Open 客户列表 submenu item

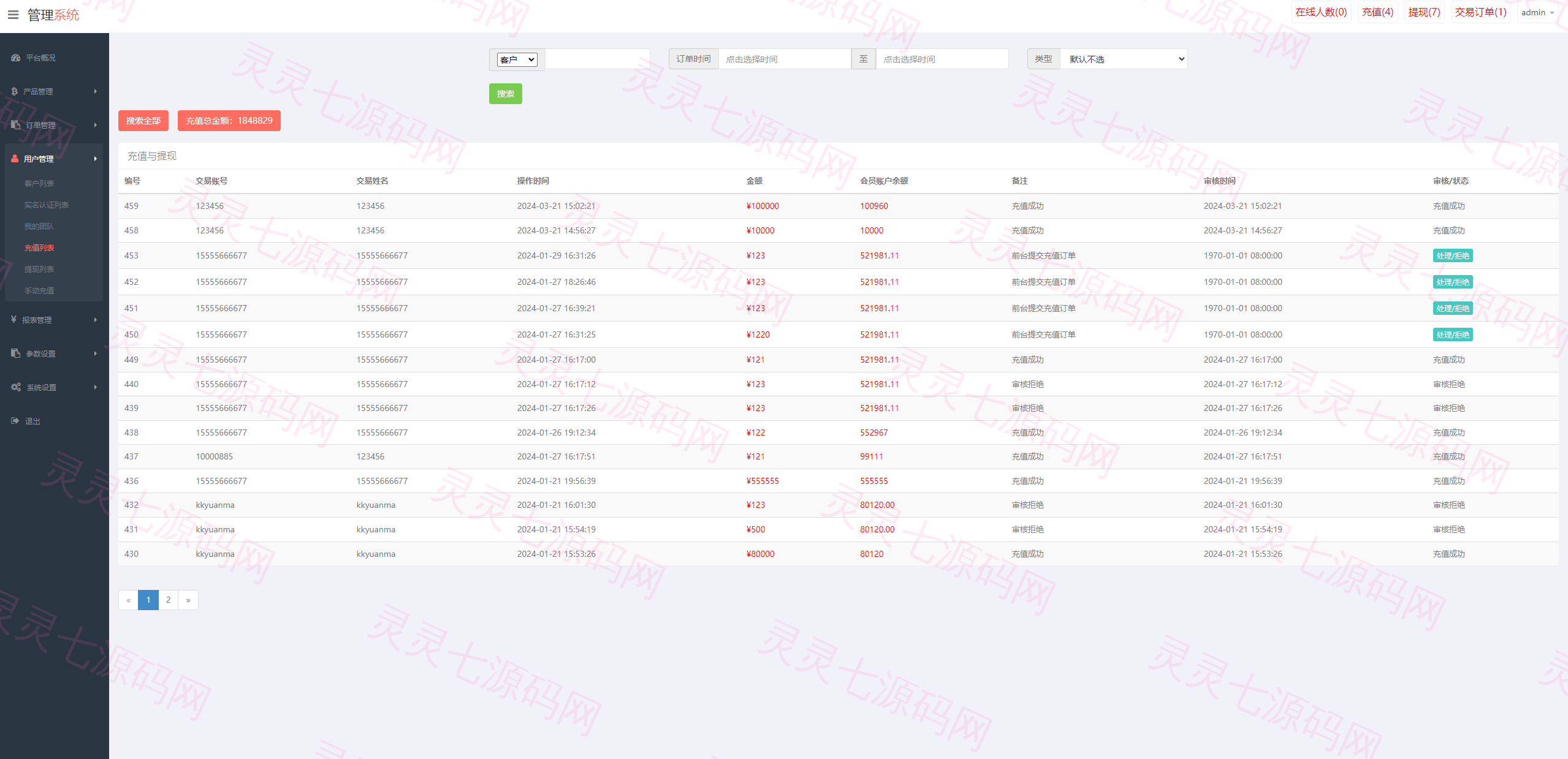coord(39,183)
